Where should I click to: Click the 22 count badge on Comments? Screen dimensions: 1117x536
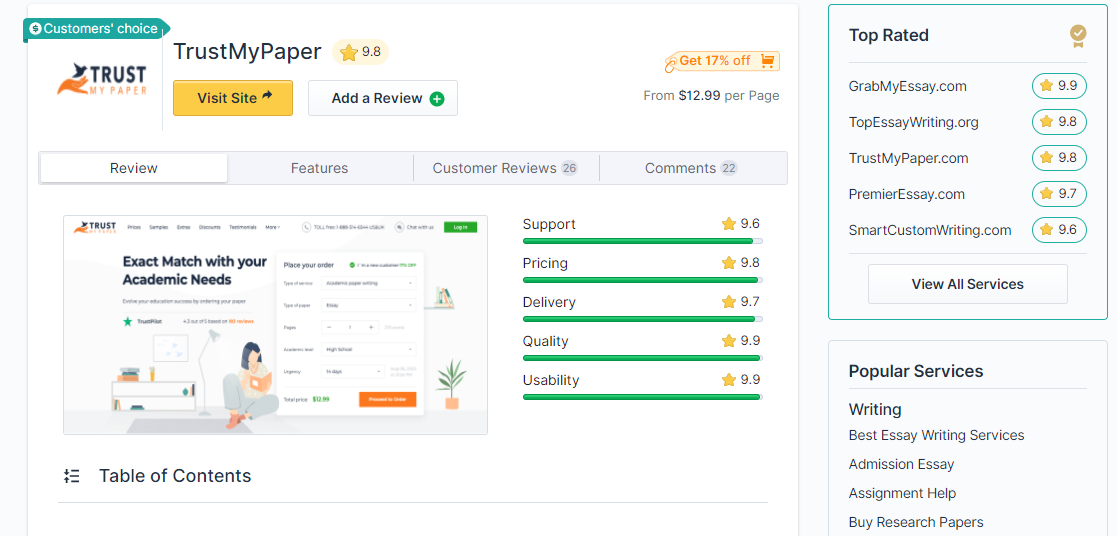pos(729,168)
